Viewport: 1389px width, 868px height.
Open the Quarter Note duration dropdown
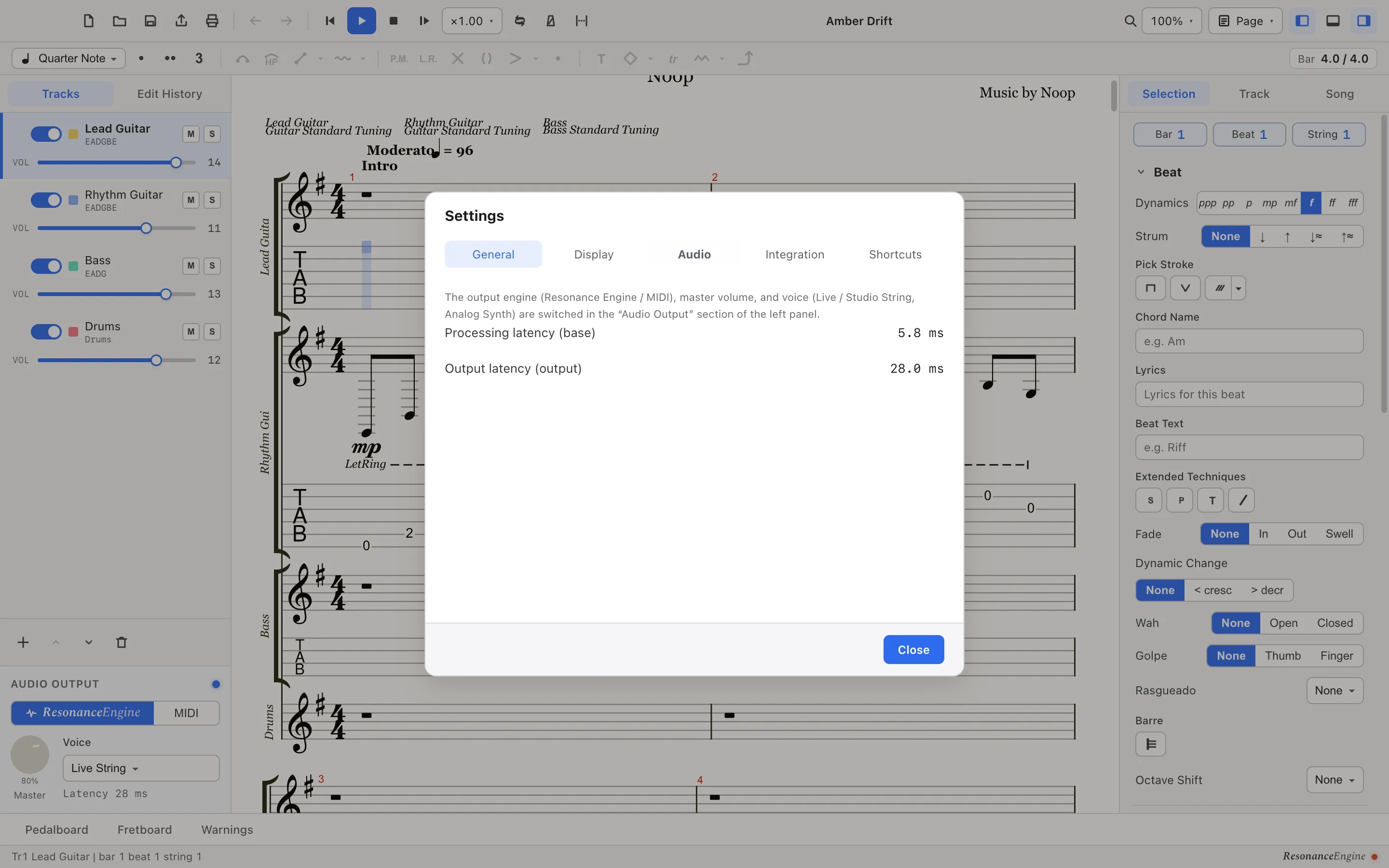(x=68, y=58)
